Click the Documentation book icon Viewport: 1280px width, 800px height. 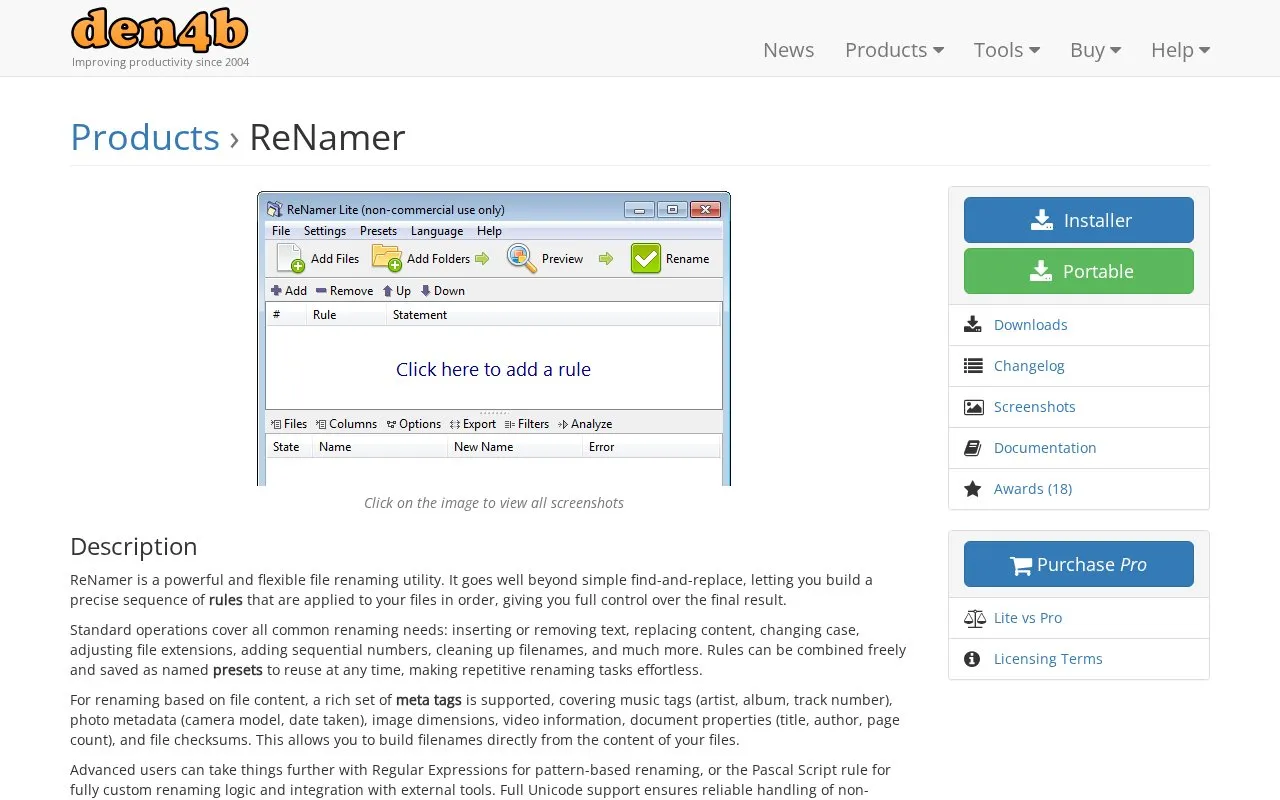973,448
